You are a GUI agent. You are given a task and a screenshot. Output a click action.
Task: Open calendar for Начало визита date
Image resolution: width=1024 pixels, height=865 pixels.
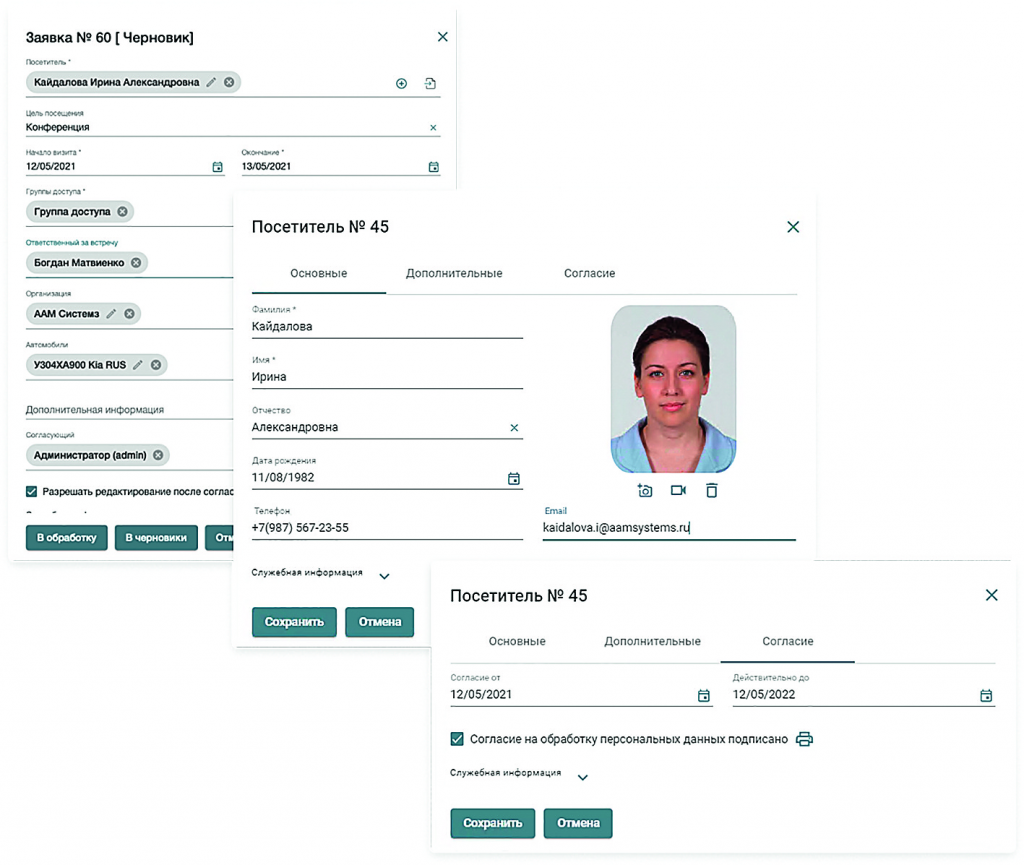(218, 167)
